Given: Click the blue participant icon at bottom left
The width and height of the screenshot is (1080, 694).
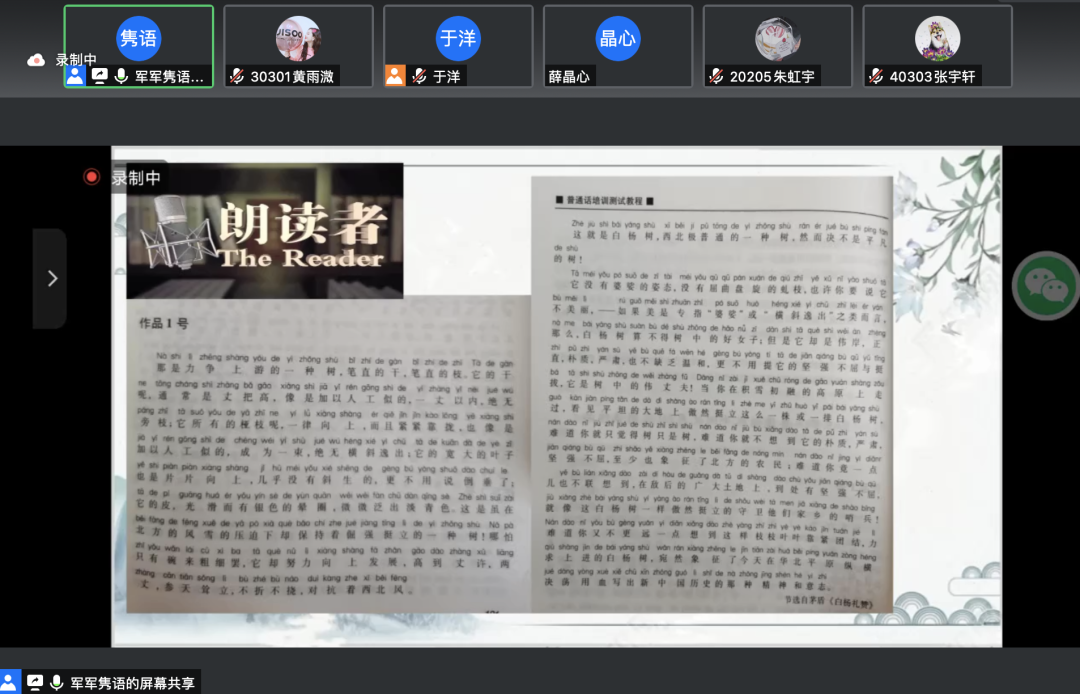Looking at the screenshot, I should (x=11, y=680).
